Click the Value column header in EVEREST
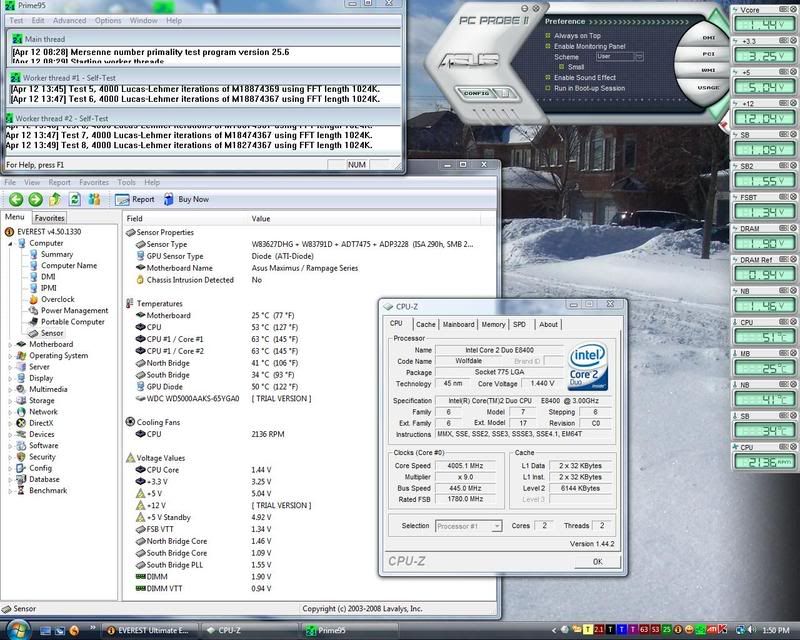Screen dimensions: 800x640 point(364,218)
